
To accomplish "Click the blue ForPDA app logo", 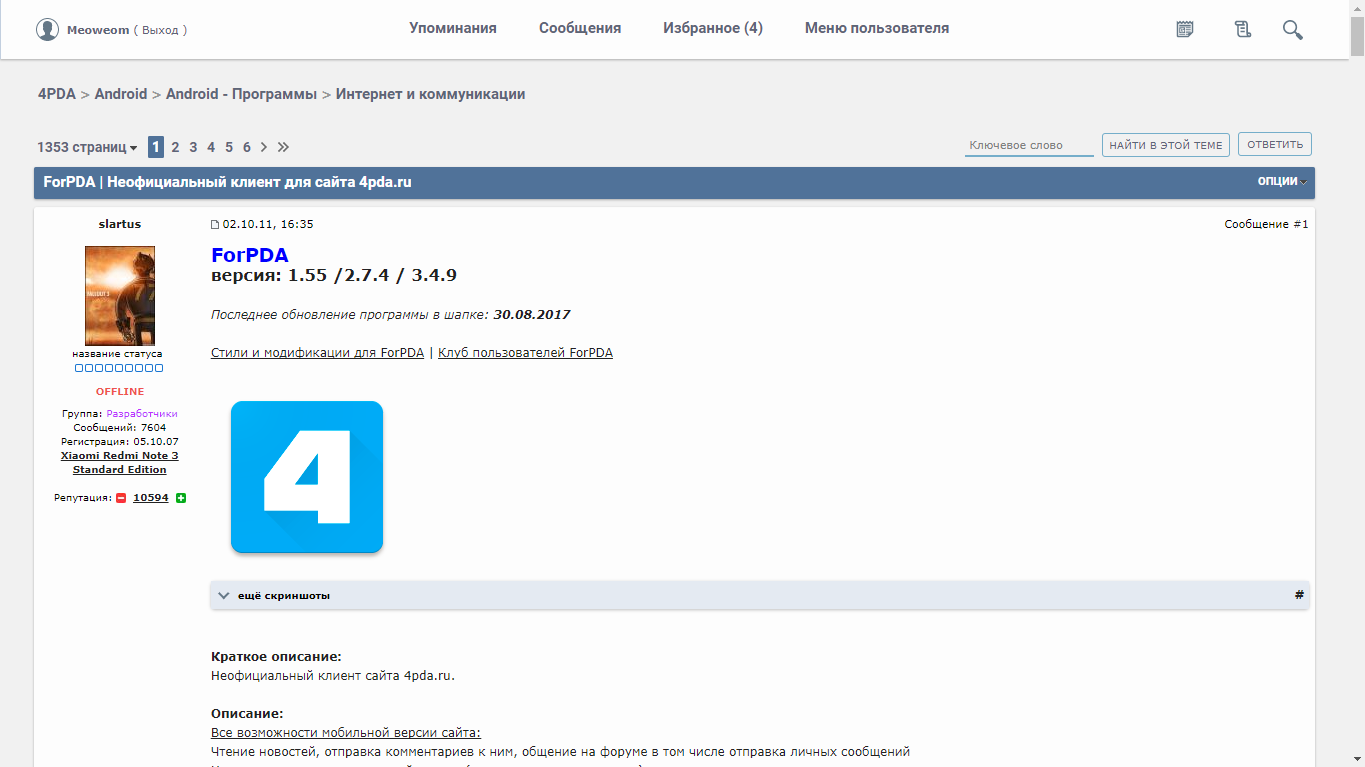I will [x=307, y=477].
